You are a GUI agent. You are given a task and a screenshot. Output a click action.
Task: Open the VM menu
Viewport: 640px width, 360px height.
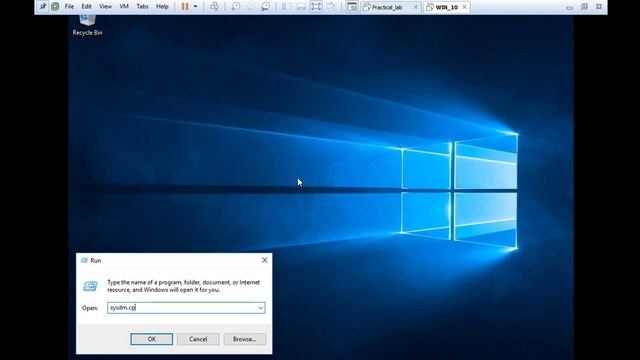click(124, 7)
